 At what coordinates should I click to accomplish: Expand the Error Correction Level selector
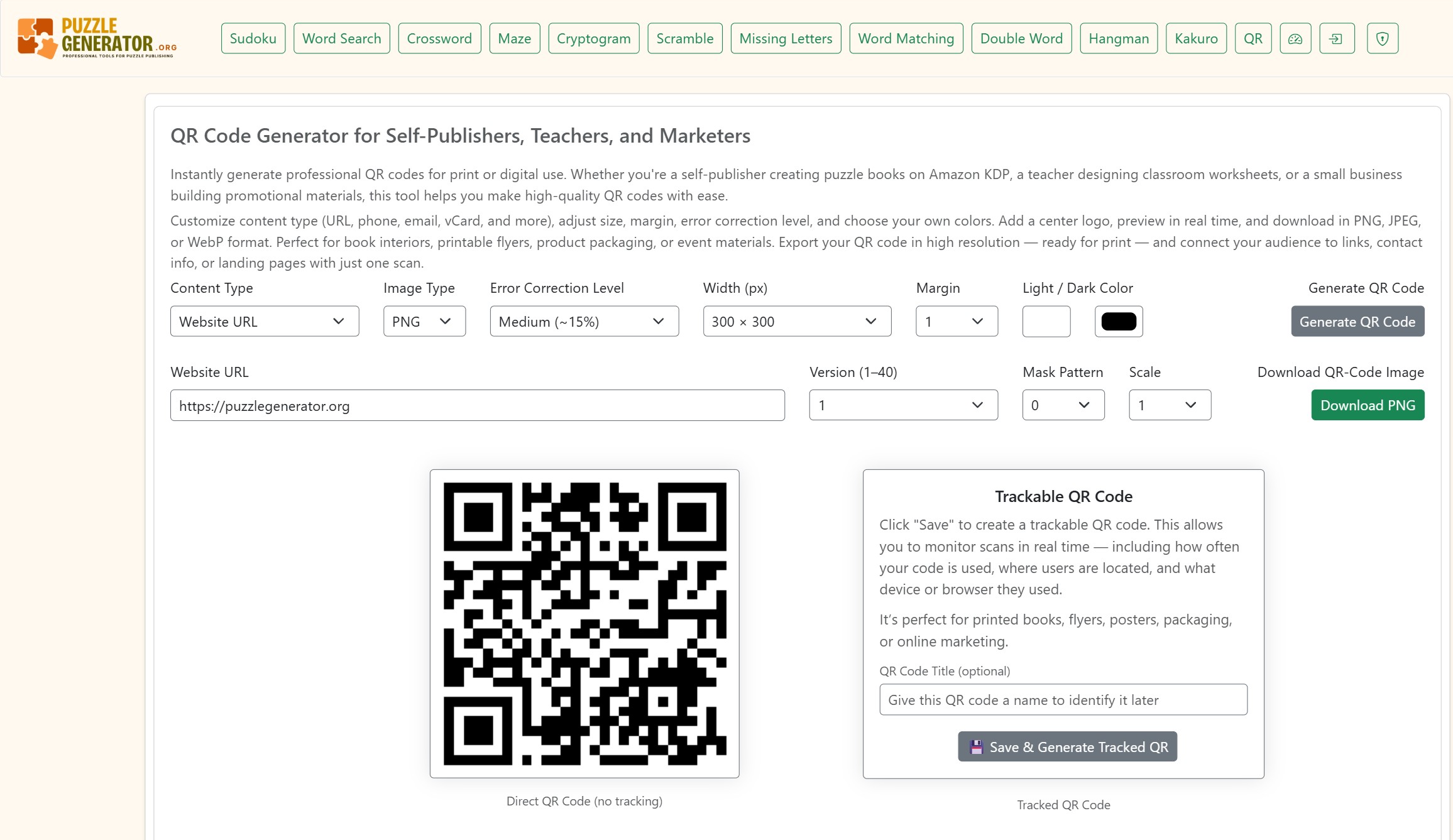583,321
